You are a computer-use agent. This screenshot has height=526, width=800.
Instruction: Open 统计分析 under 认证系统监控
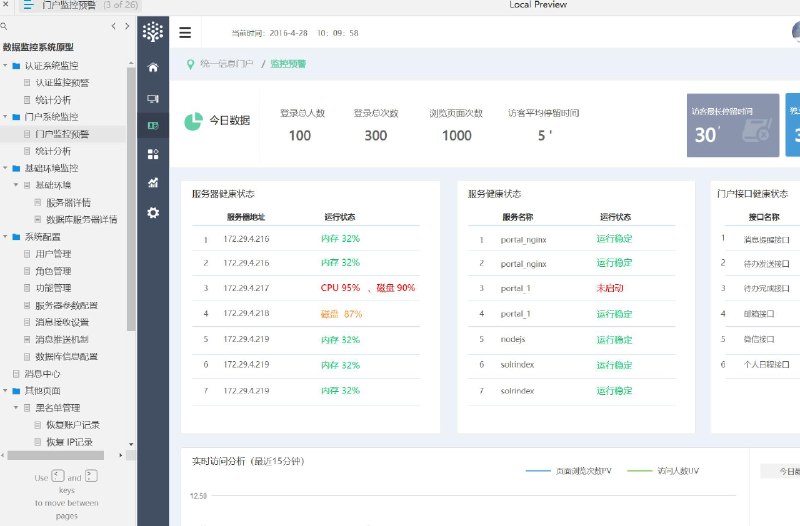point(53,100)
